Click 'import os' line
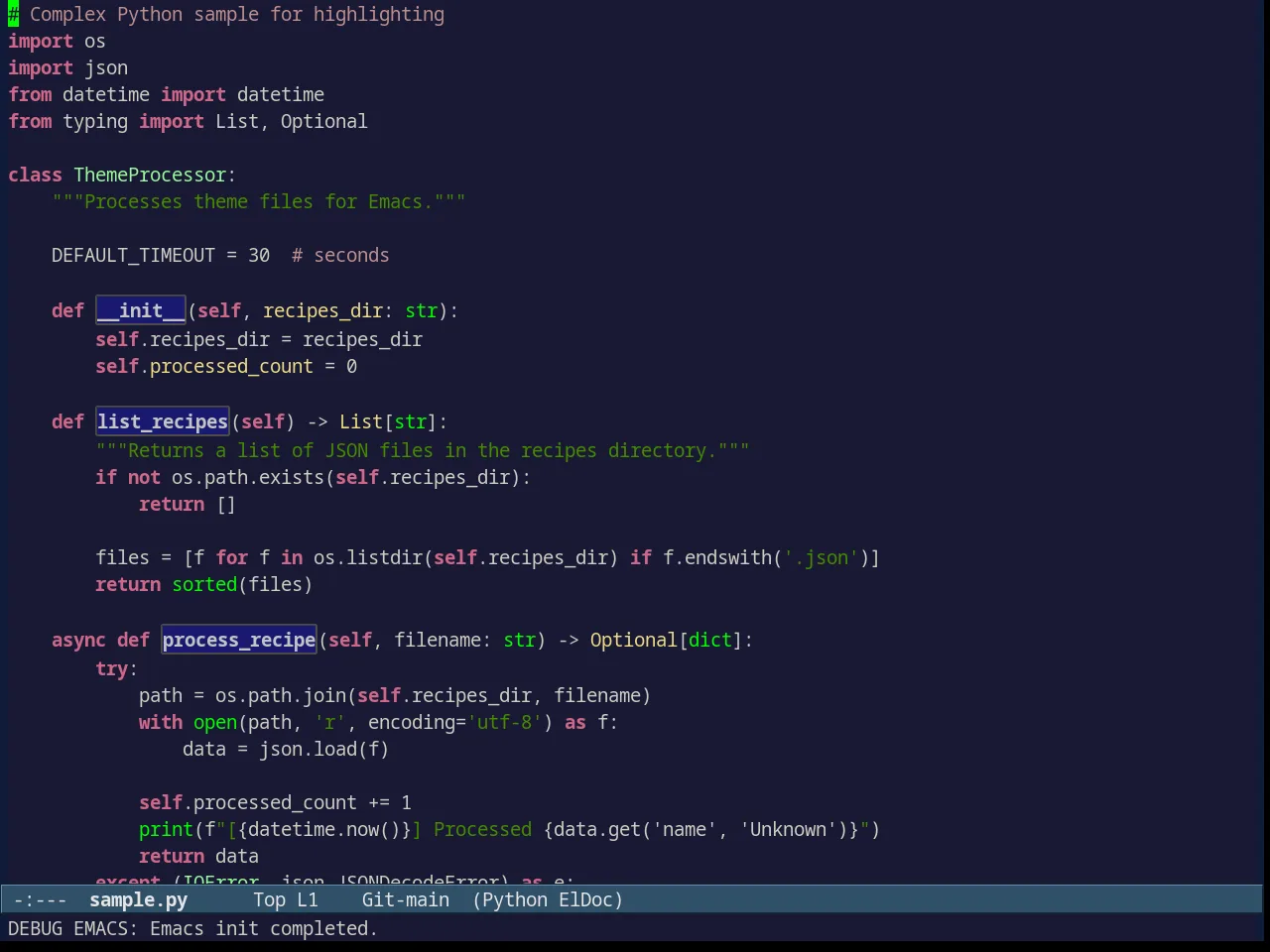The height and width of the screenshot is (952, 1270). [57, 41]
